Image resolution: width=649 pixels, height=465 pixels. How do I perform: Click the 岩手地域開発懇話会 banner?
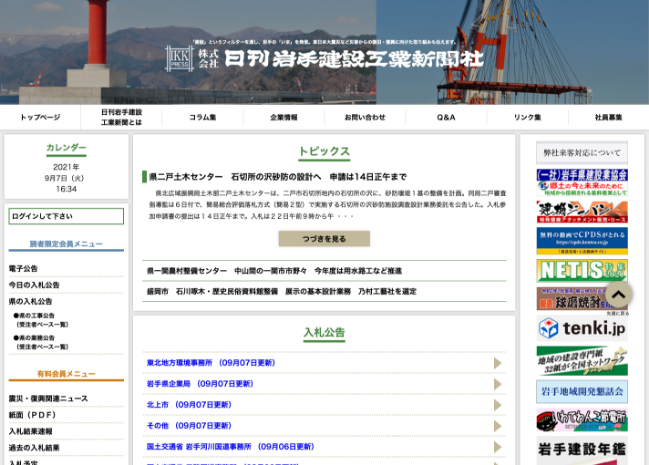point(581,391)
